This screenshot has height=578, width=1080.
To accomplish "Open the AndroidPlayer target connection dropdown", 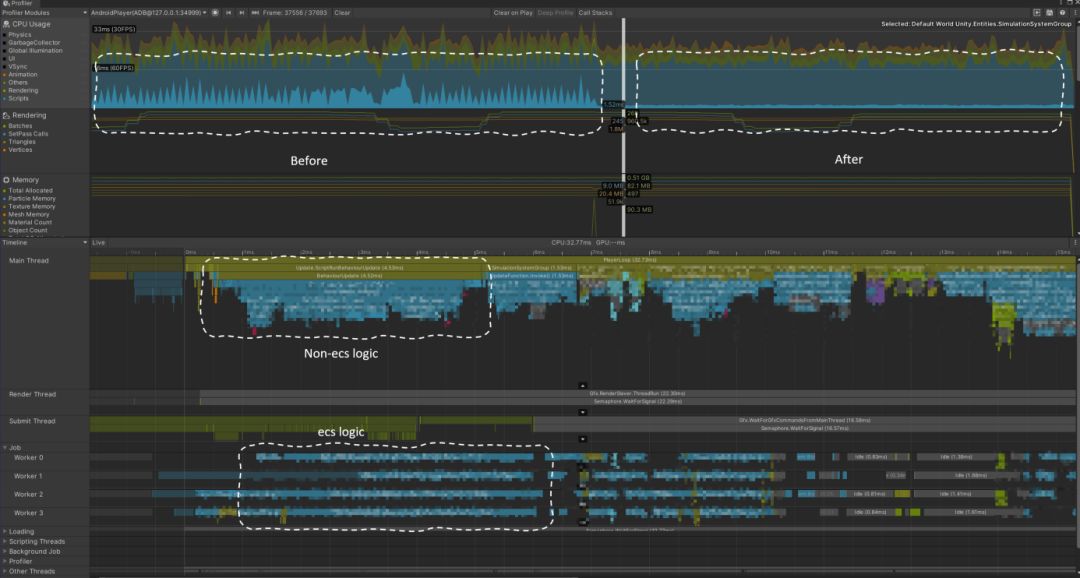I will coord(149,12).
